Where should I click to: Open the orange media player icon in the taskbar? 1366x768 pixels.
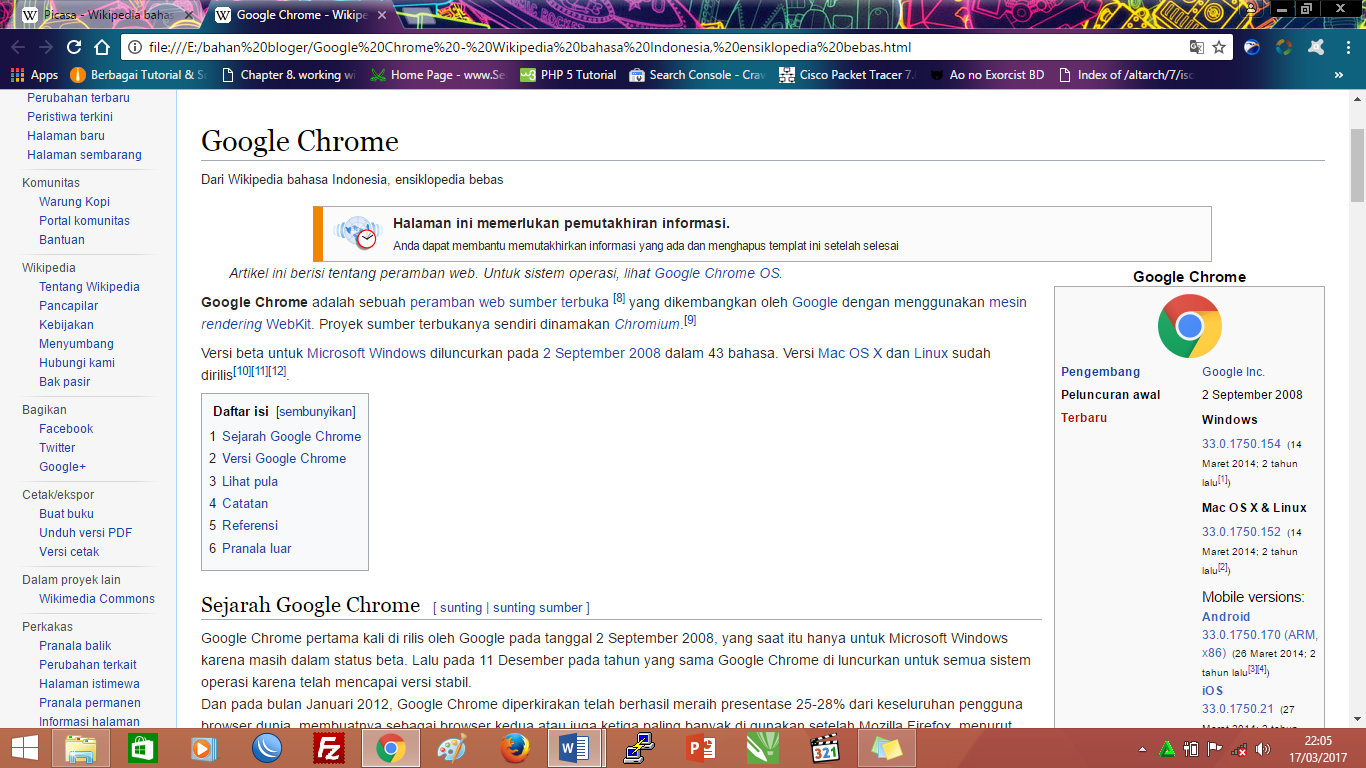[204, 748]
